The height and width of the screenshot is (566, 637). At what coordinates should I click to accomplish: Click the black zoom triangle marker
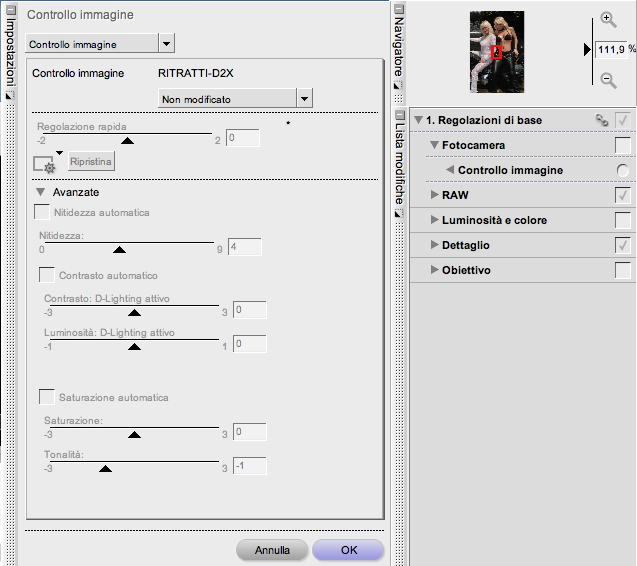588,49
